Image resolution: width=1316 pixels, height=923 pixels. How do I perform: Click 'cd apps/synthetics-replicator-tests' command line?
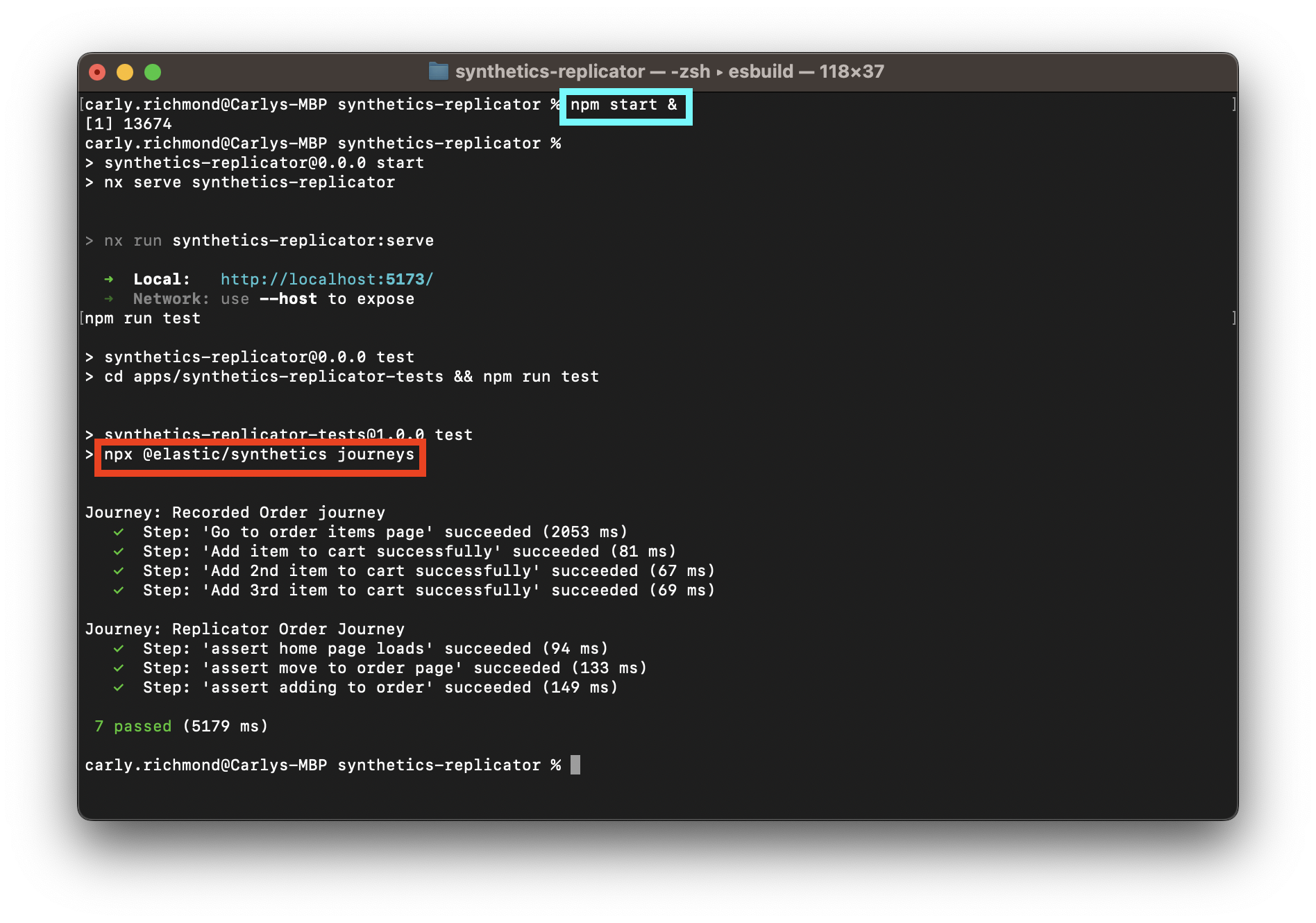pyautogui.click(x=342, y=377)
